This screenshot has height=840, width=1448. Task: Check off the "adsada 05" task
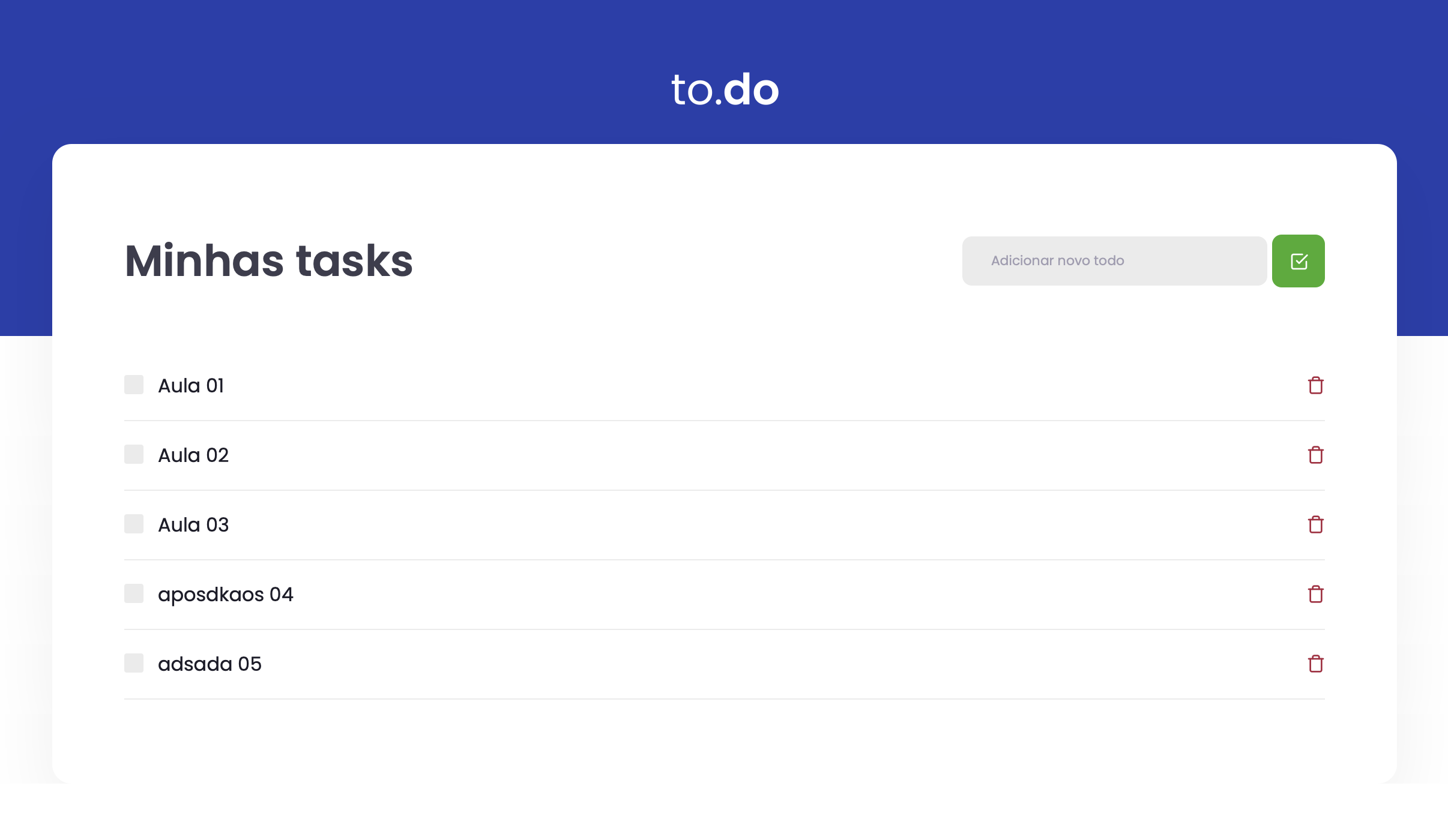[133, 663]
